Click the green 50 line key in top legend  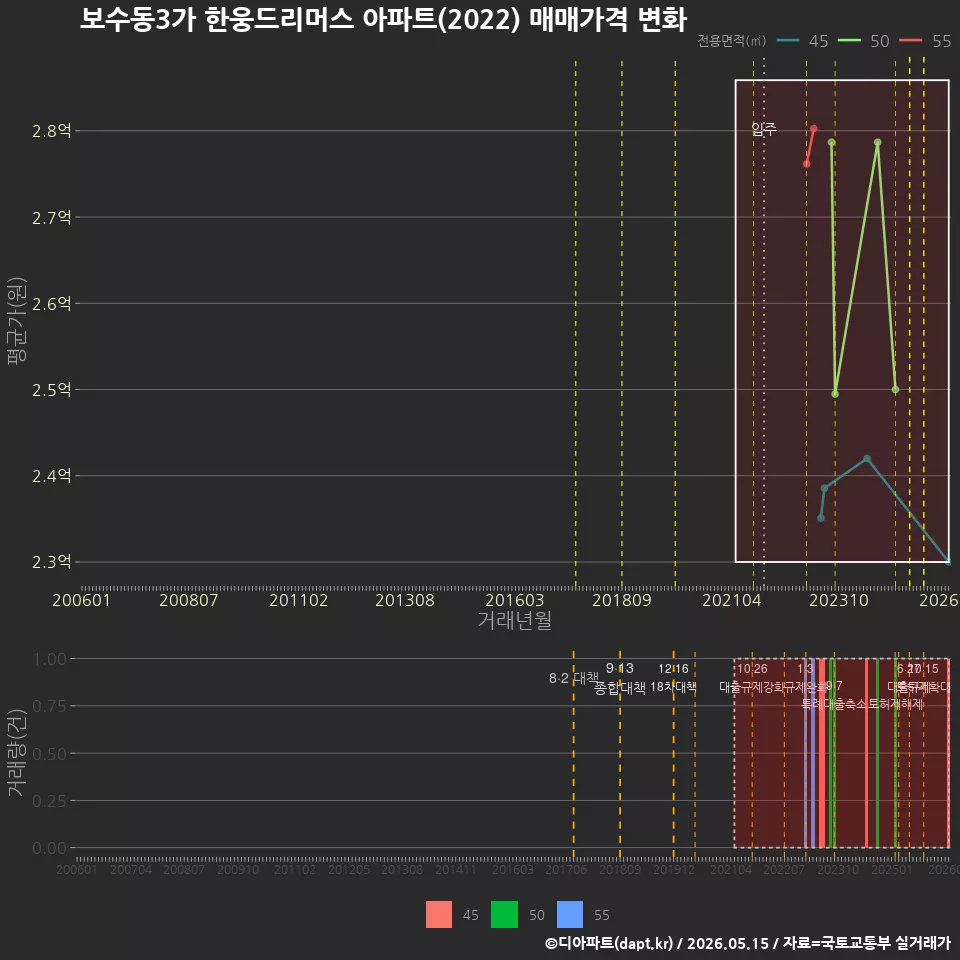tap(849, 41)
